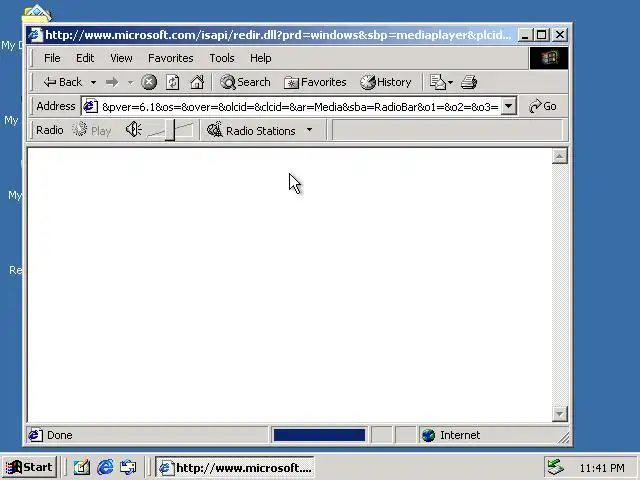Viewport: 640px width, 480px height.
Task: Close the Internet Explorer window
Action: (560, 35)
